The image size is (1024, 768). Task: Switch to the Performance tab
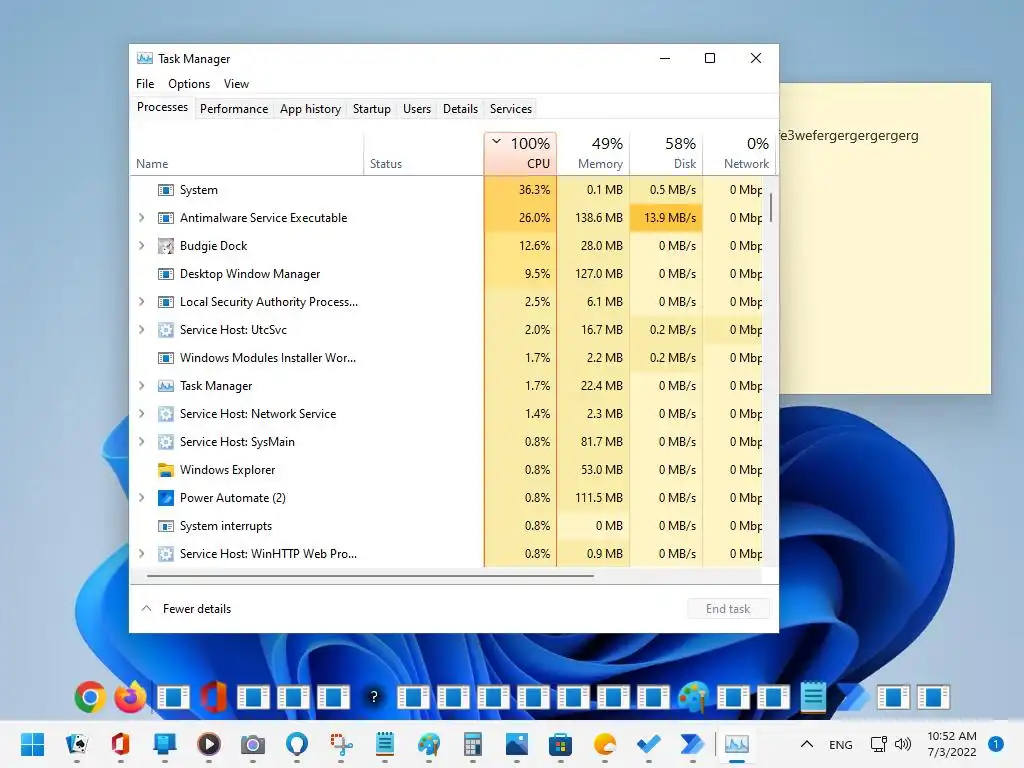click(x=234, y=109)
